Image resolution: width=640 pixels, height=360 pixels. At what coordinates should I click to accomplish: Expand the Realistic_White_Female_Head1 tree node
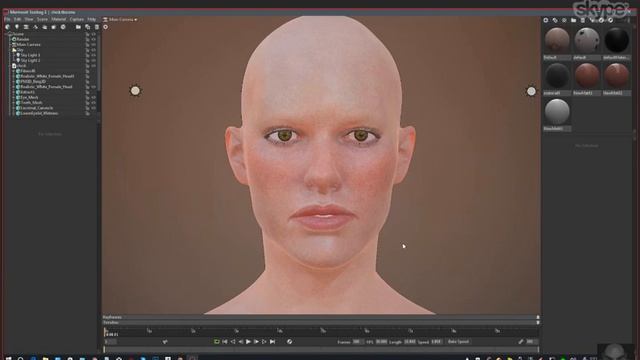pyautogui.click(x=13, y=76)
